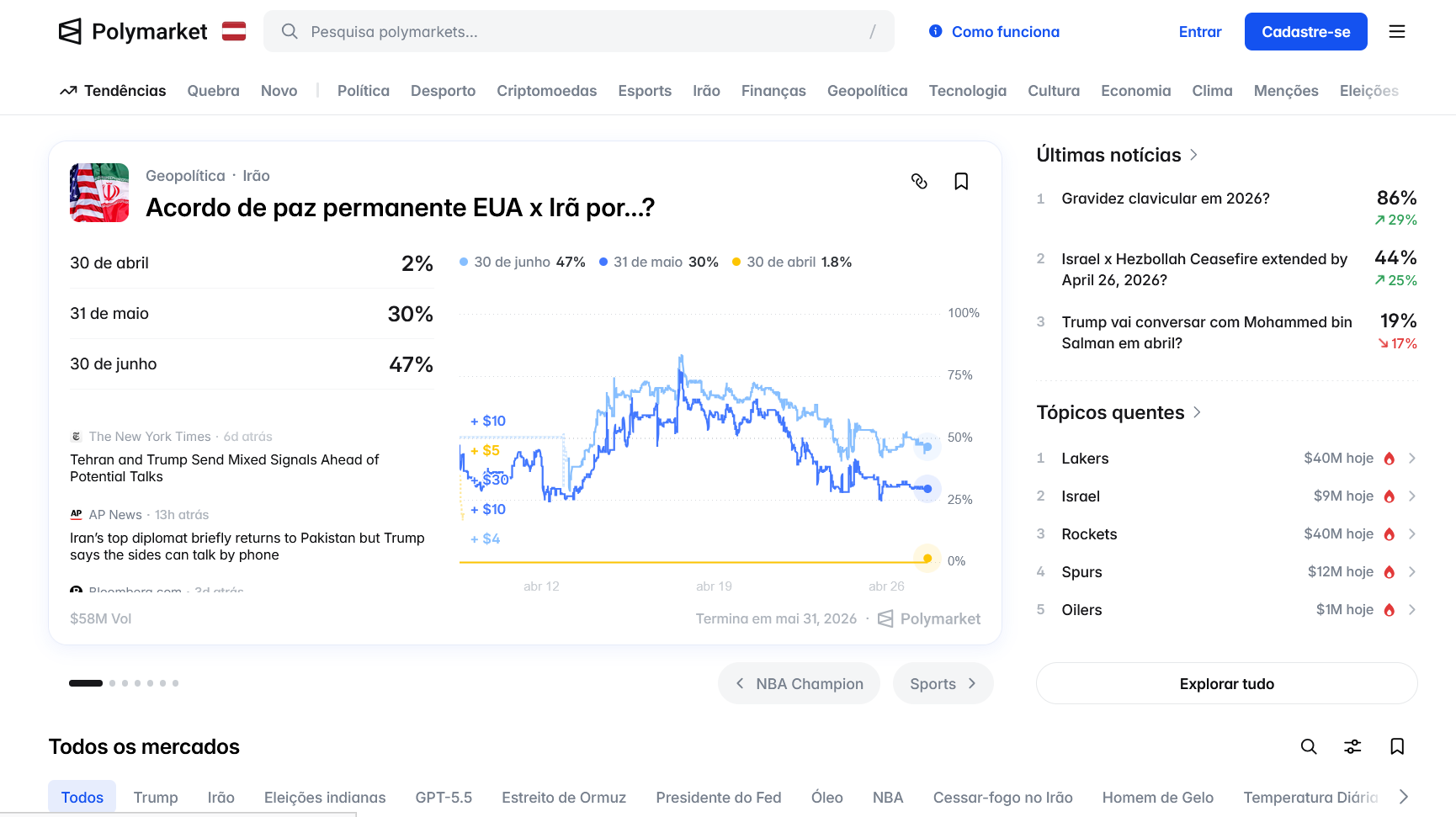Screen dimensions: 1456x817
Task: Expand Tópicos quentes via chevron
Action: pos(1196,412)
